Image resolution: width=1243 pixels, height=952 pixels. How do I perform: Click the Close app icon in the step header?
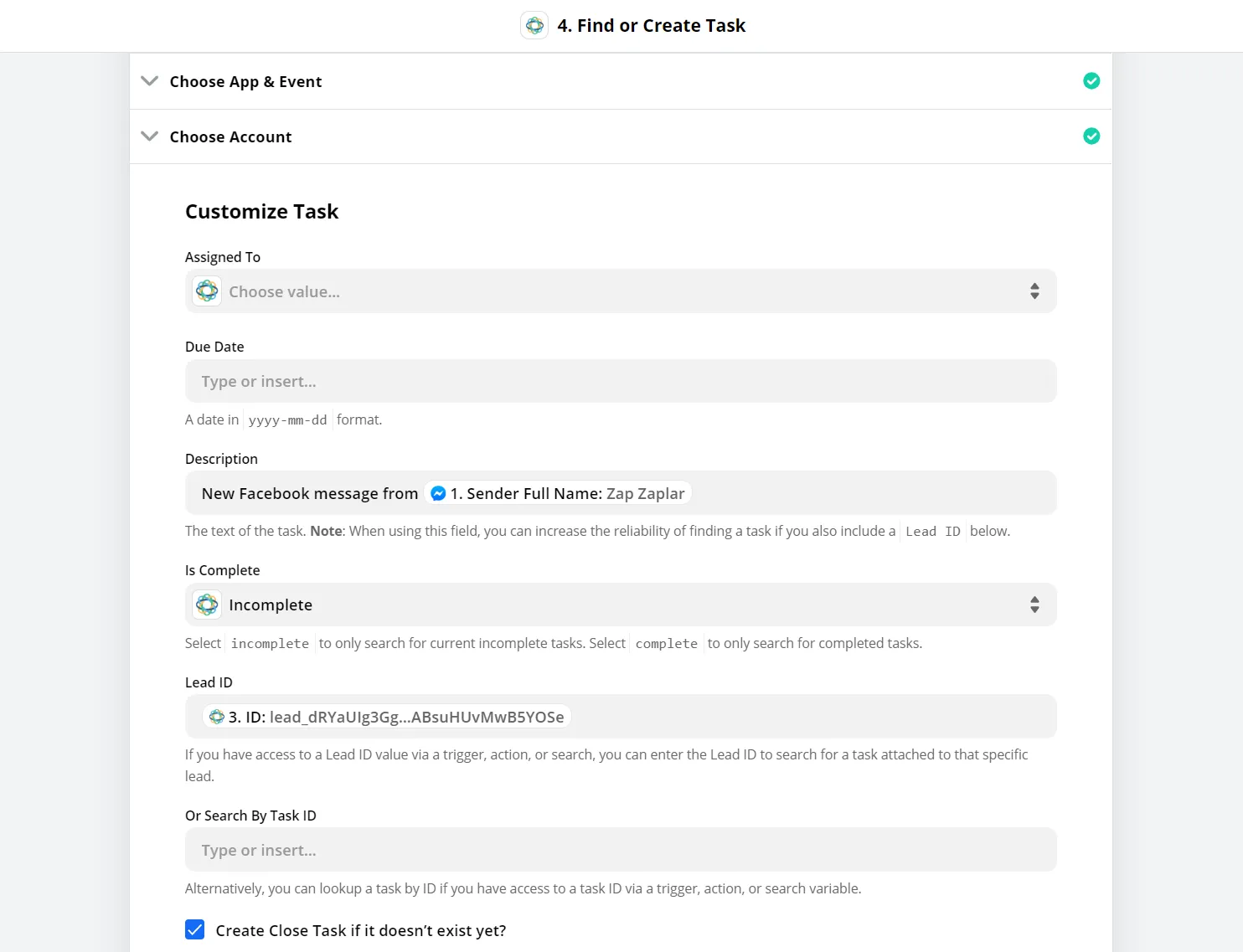[x=534, y=25]
